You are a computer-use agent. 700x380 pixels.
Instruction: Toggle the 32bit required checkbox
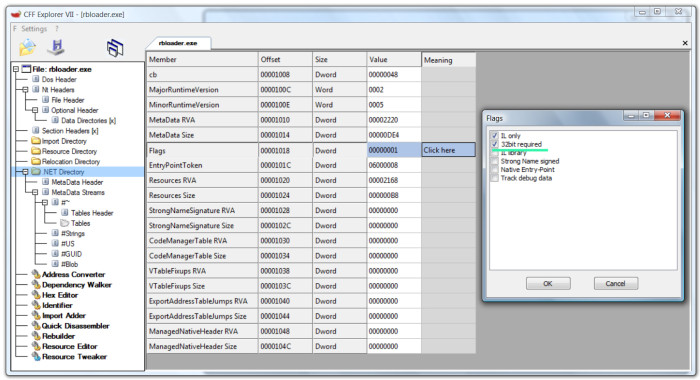tap(494, 144)
